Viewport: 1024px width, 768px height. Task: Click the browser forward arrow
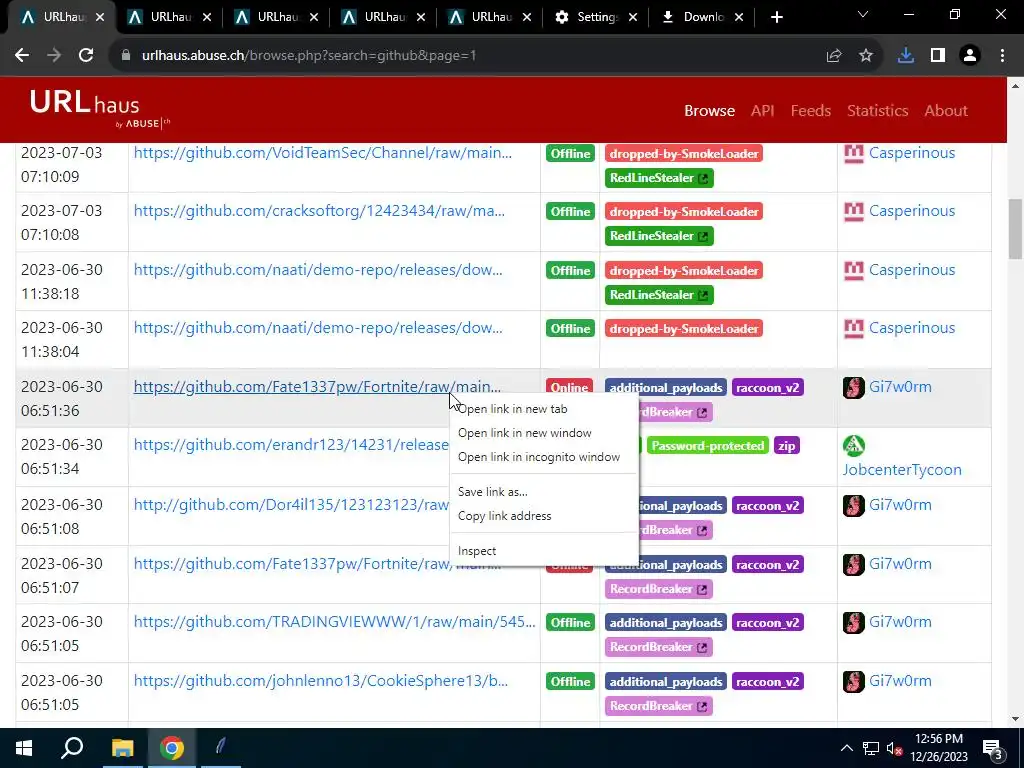(x=54, y=56)
